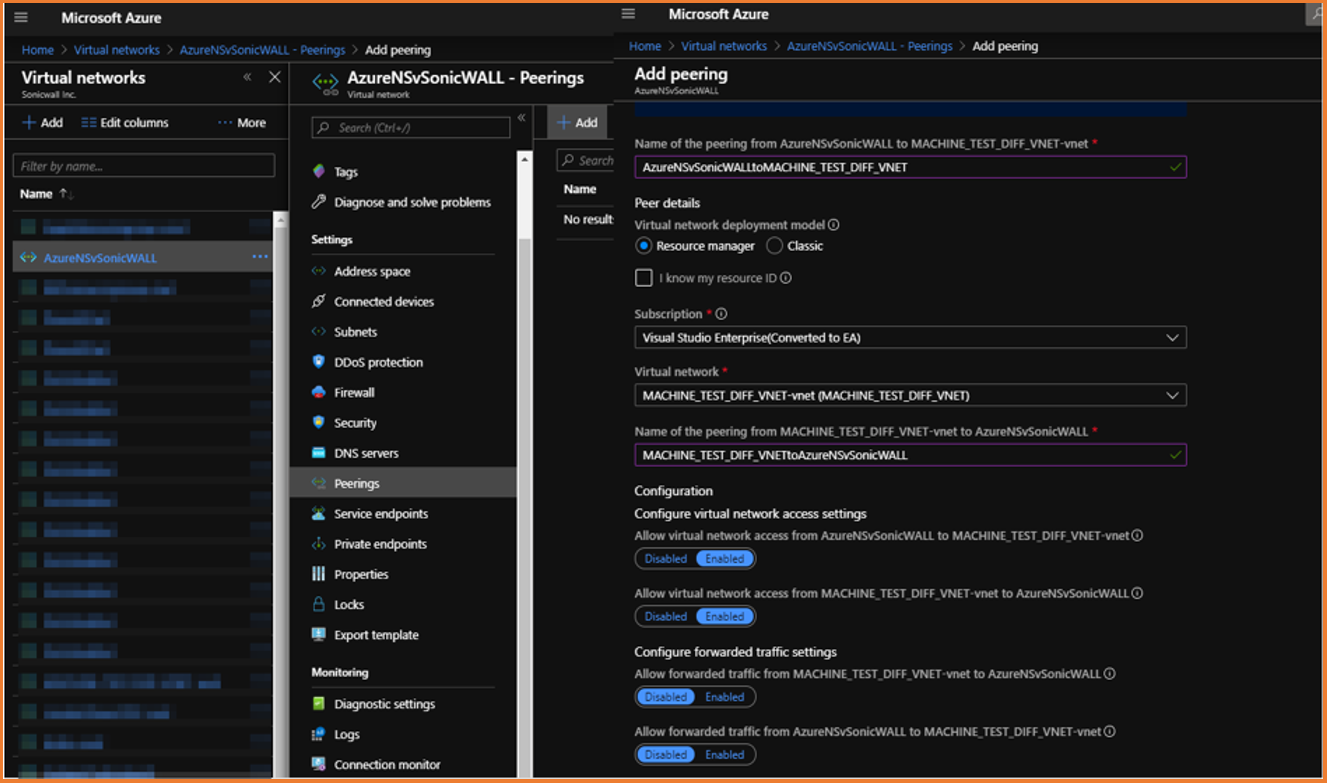Open Diagnose and solve problems

click(412, 202)
